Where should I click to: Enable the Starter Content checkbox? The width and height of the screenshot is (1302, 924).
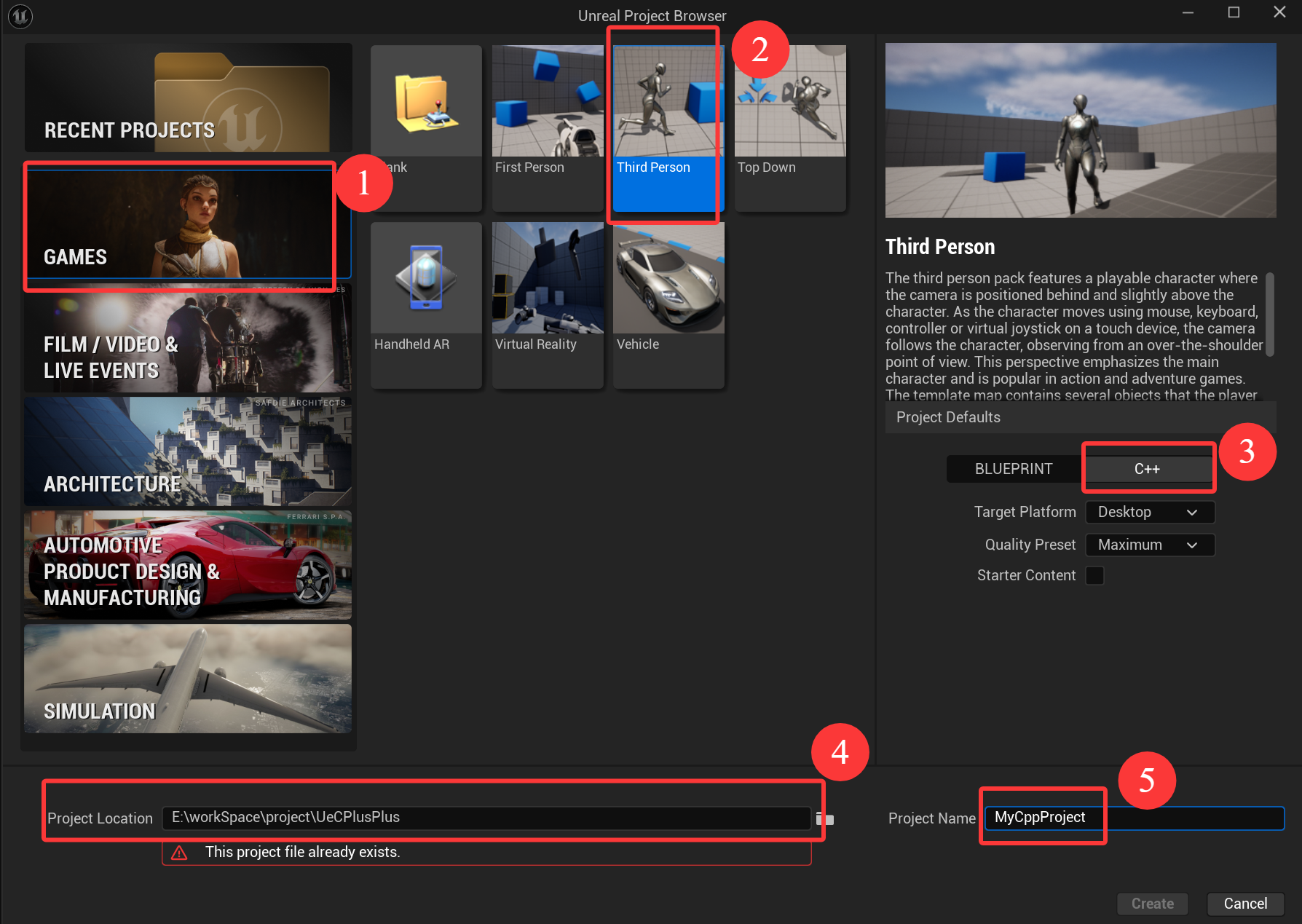[x=1094, y=575]
